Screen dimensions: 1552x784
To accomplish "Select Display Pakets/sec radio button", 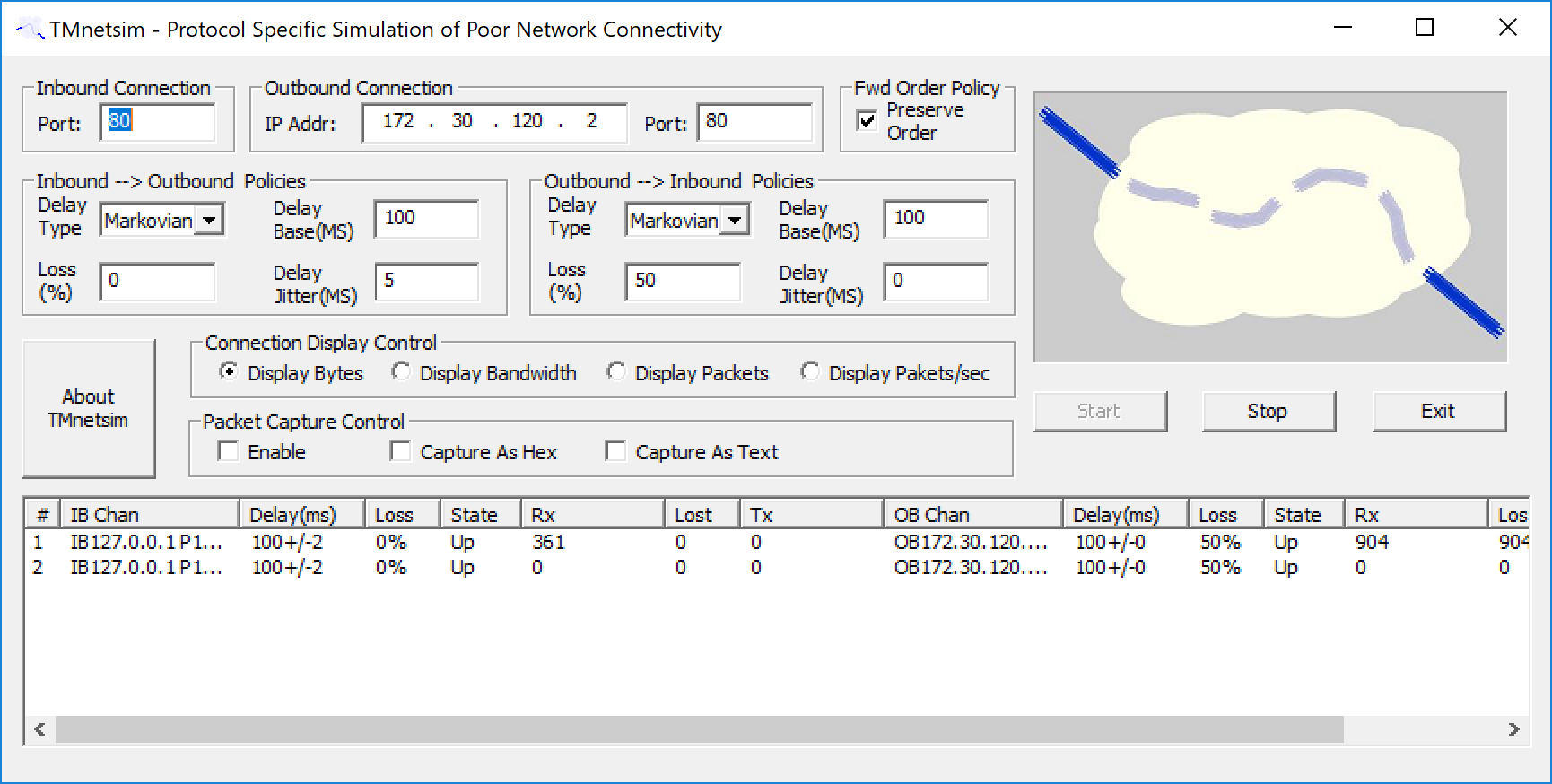I will pyautogui.click(x=810, y=371).
